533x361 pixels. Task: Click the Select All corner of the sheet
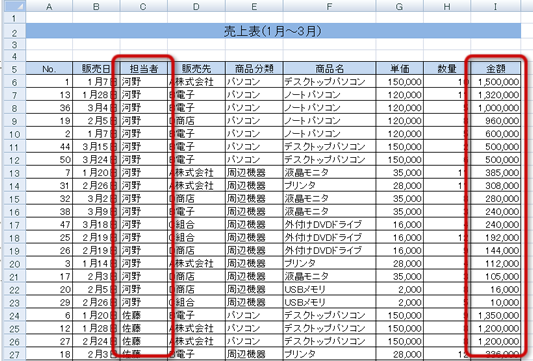tap(14, 5)
